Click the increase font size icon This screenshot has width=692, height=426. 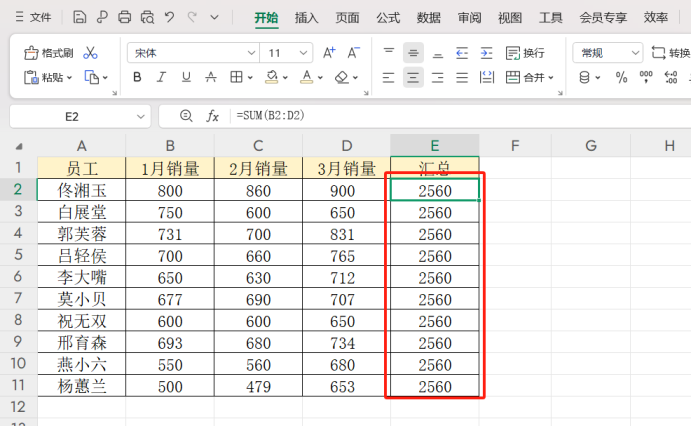click(x=329, y=53)
